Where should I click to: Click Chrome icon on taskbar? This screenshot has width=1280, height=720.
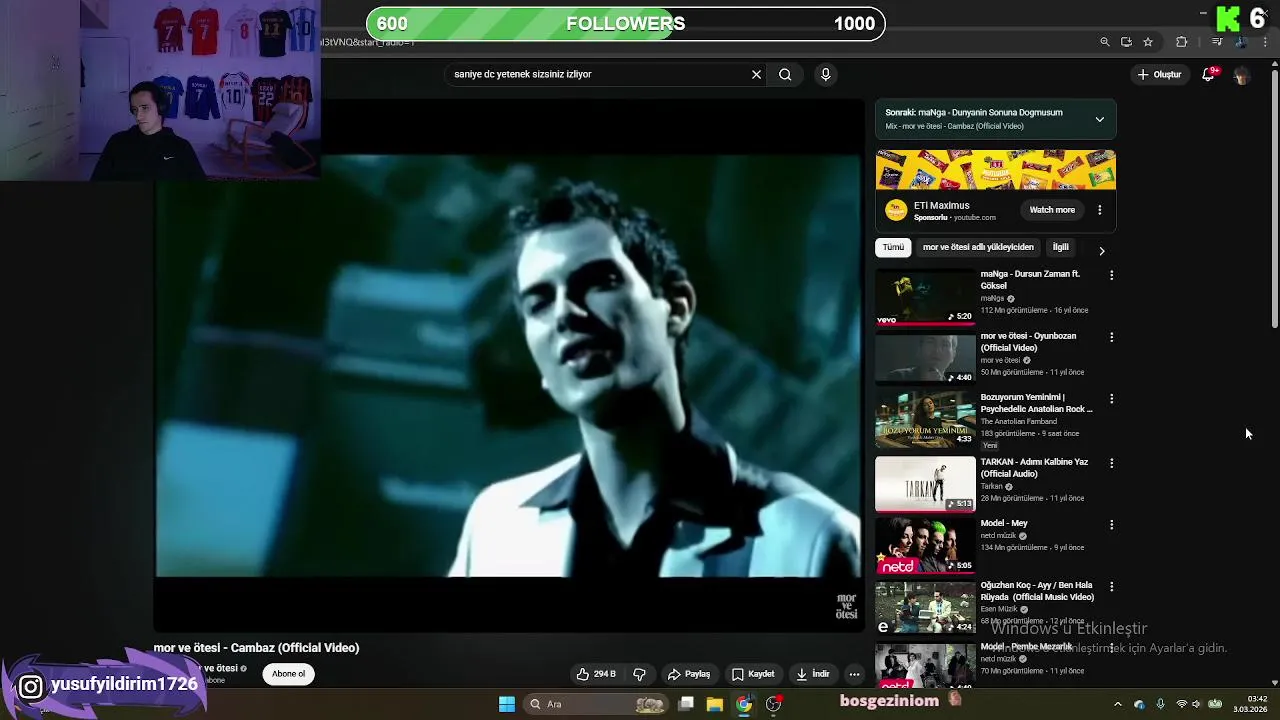[744, 704]
